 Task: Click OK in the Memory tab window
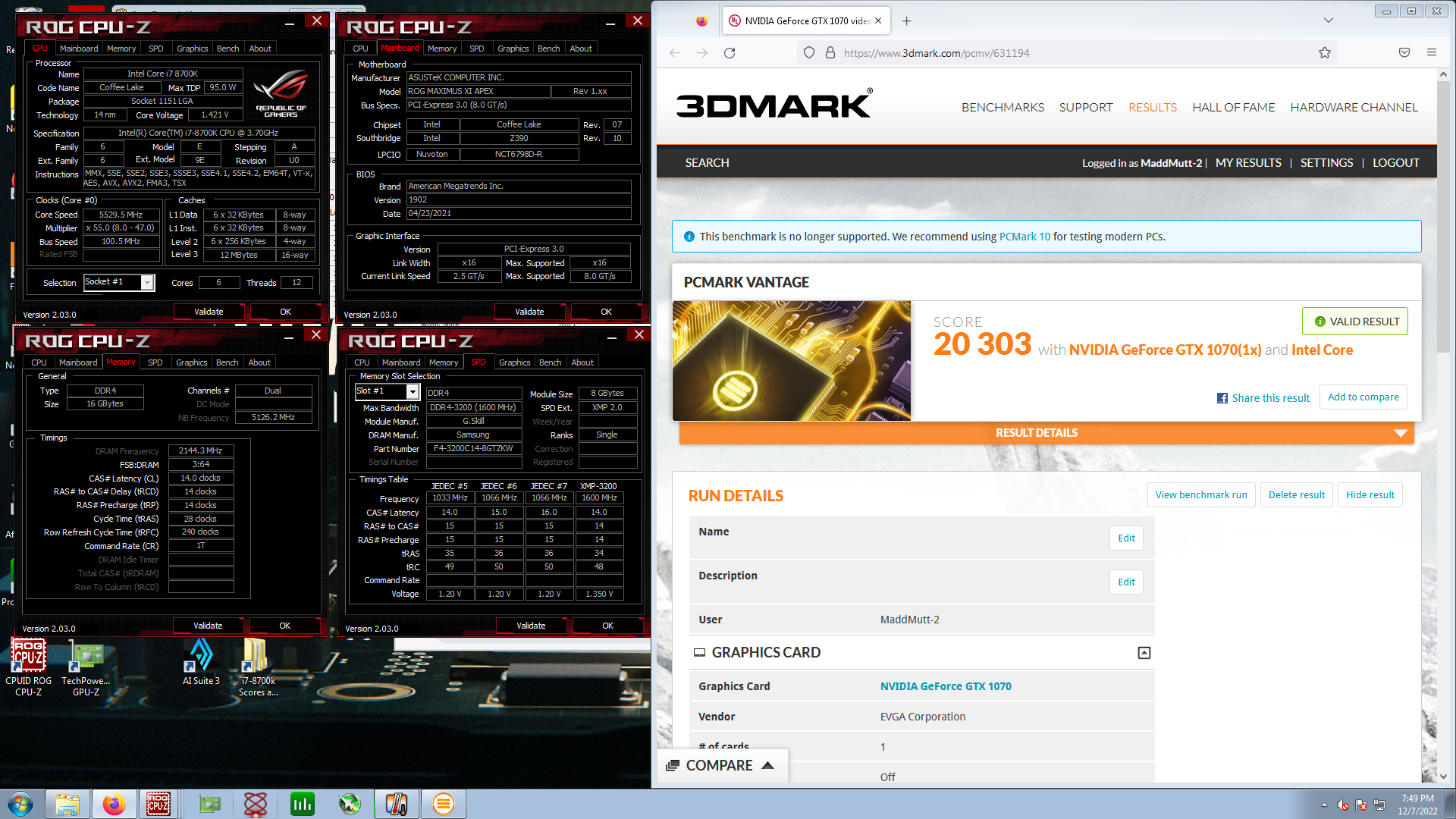[x=284, y=626]
